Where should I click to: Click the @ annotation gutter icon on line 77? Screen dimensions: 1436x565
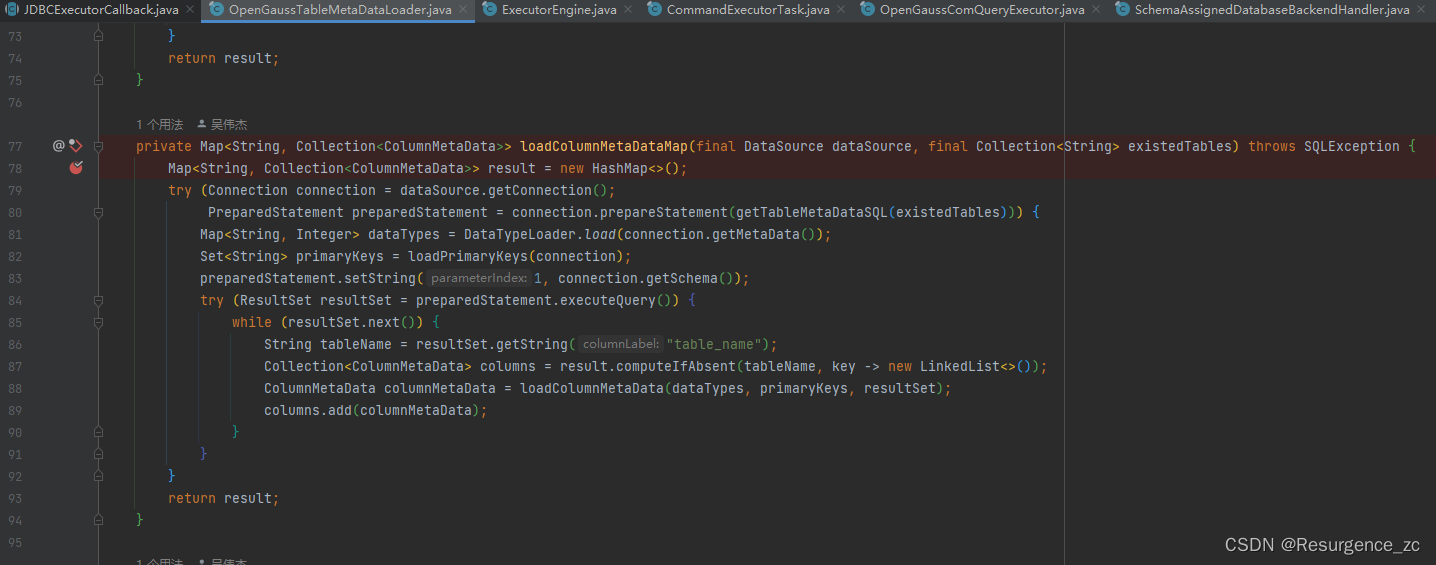pyautogui.click(x=58, y=146)
